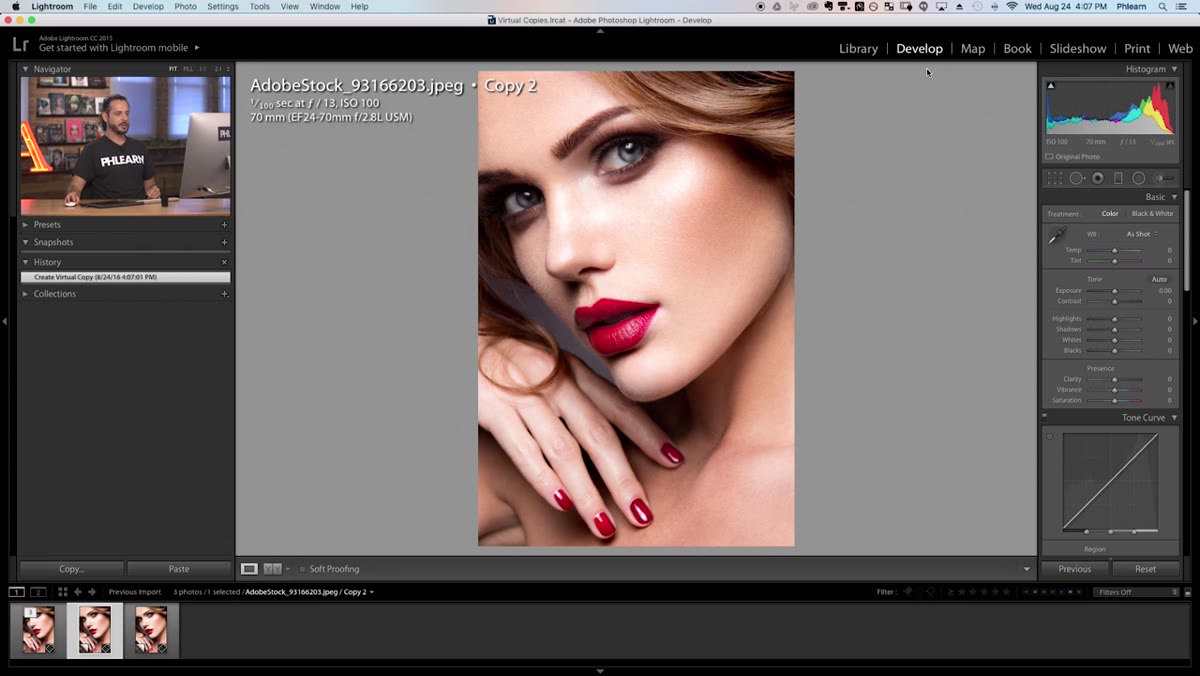Click the Paste button
Image resolution: width=1200 pixels, height=676 pixels.
click(179, 569)
